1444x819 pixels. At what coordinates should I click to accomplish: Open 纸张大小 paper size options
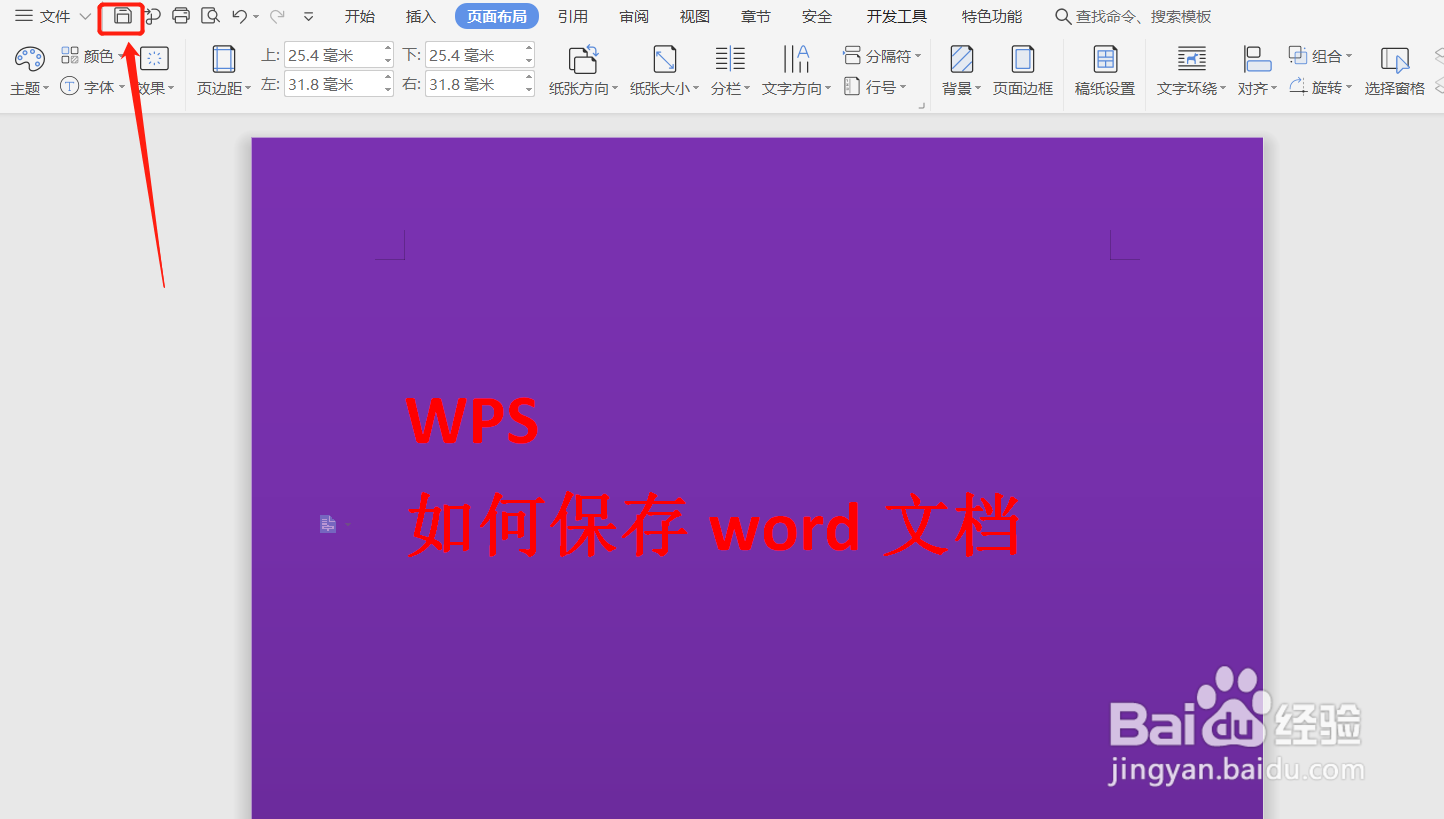[665, 70]
